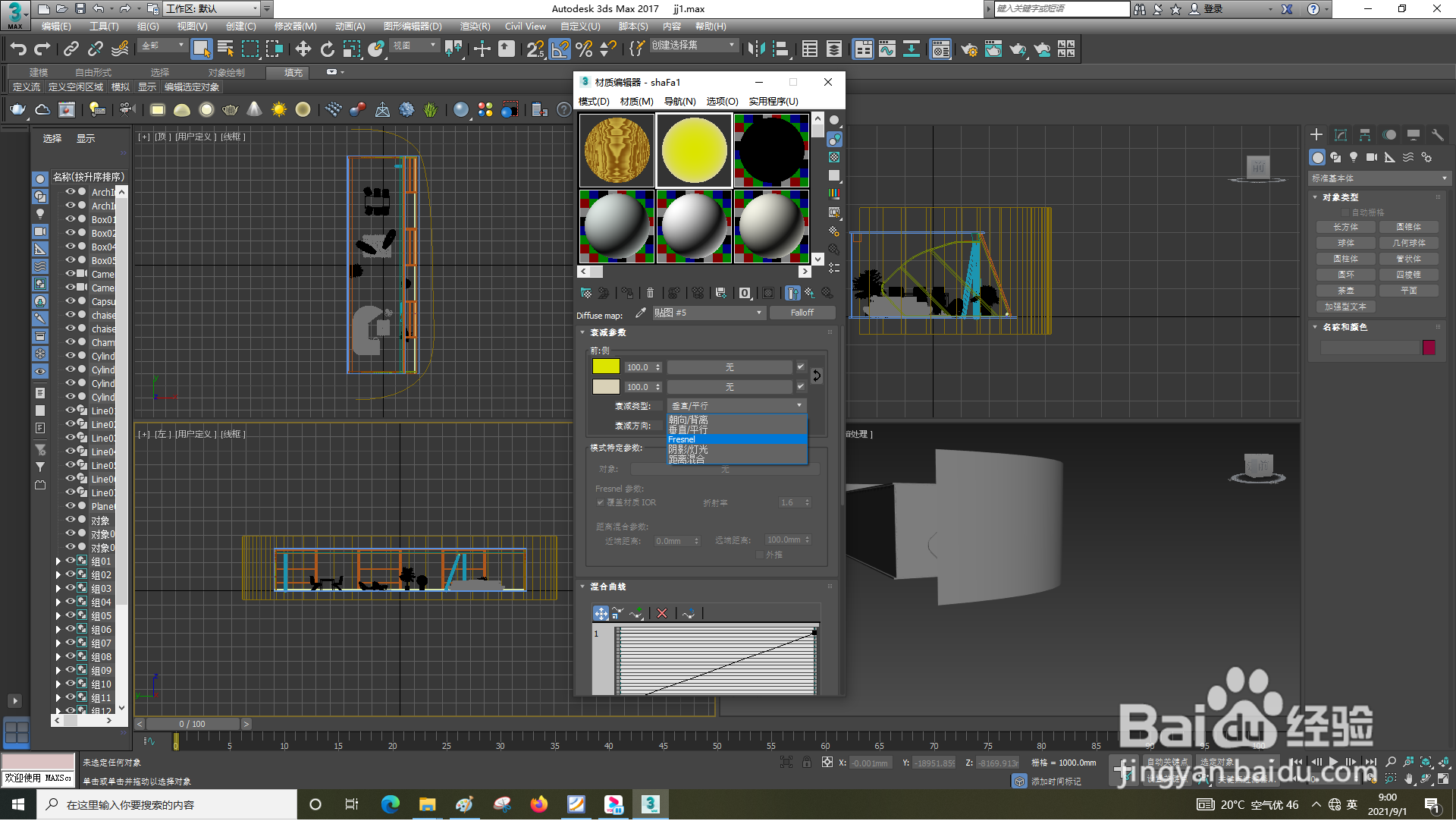Open 导航(N) menu in material editor
The image size is (1456, 821).
click(679, 102)
